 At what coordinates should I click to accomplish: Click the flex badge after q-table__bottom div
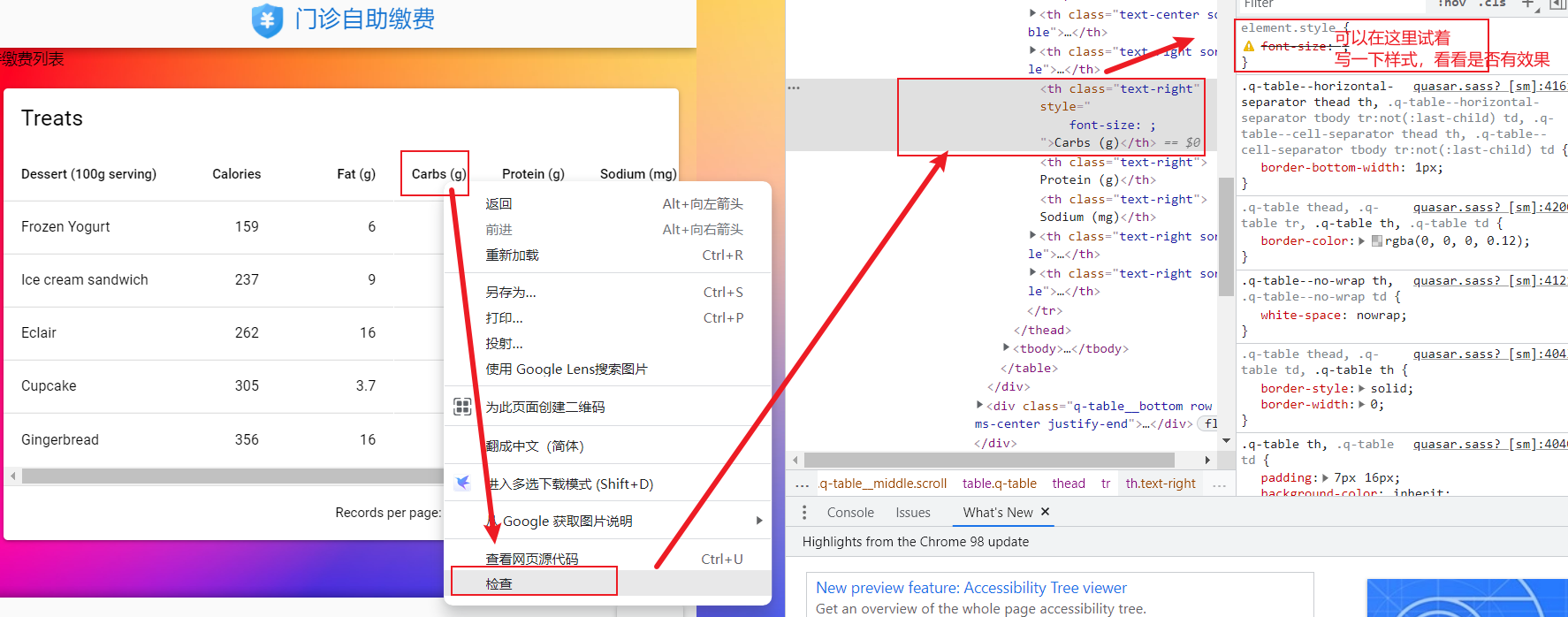point(1210,424)
